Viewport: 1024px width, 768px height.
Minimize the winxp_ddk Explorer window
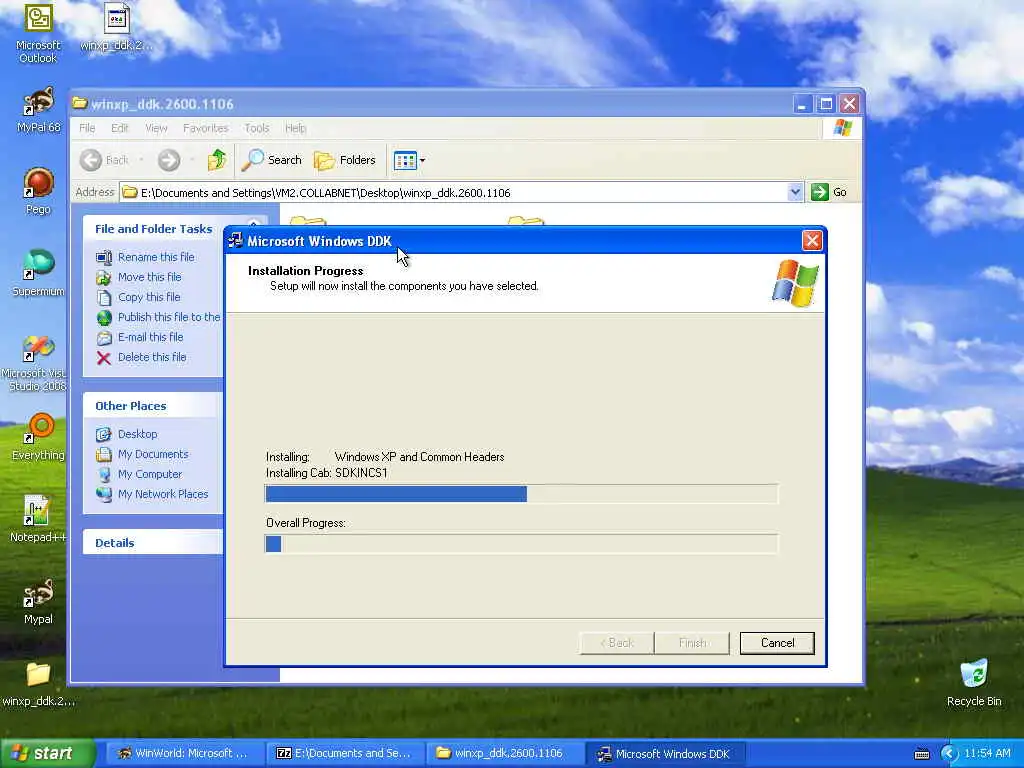[x=803, y=104]
